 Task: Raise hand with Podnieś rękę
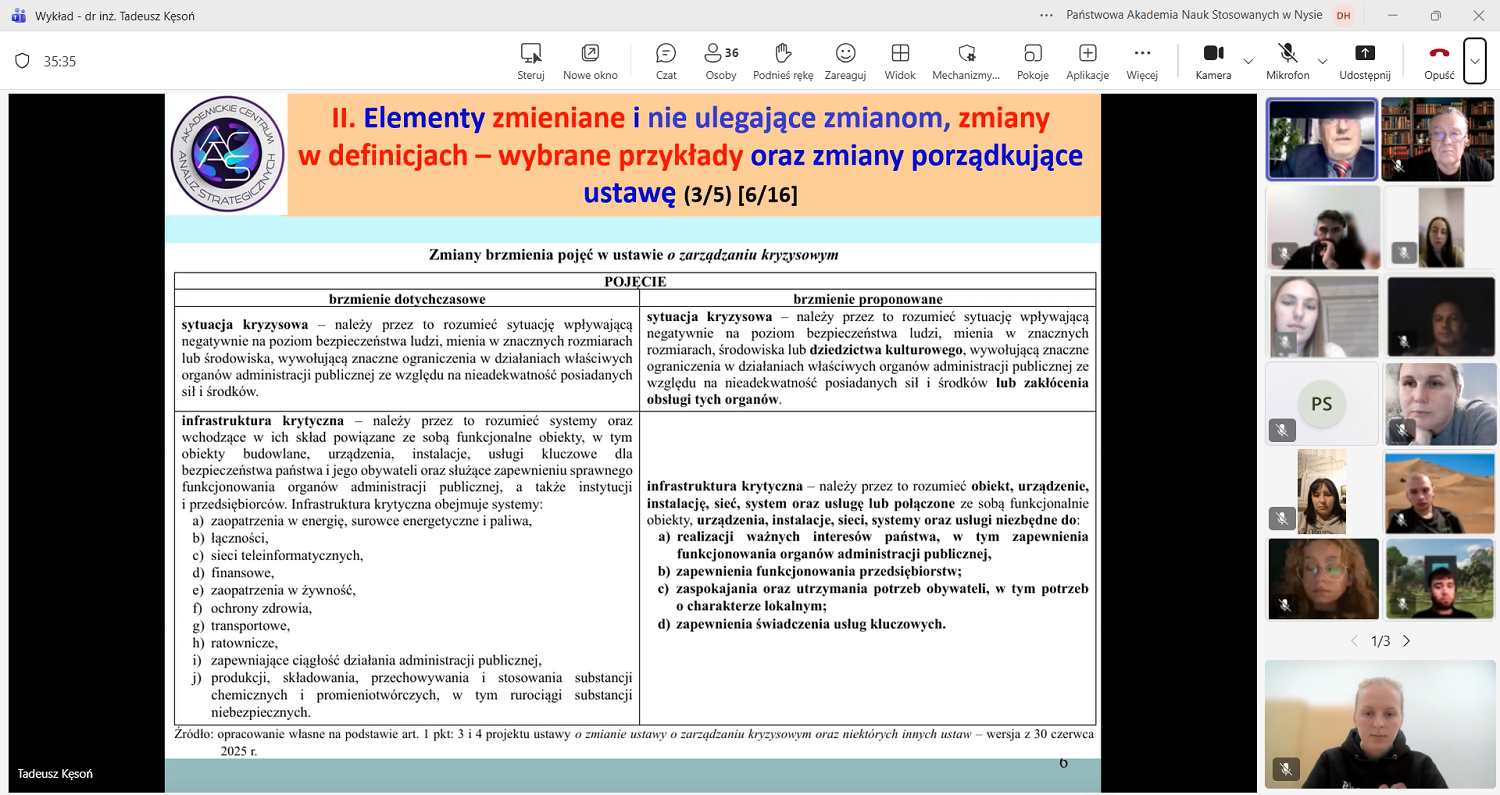(783, 61)
